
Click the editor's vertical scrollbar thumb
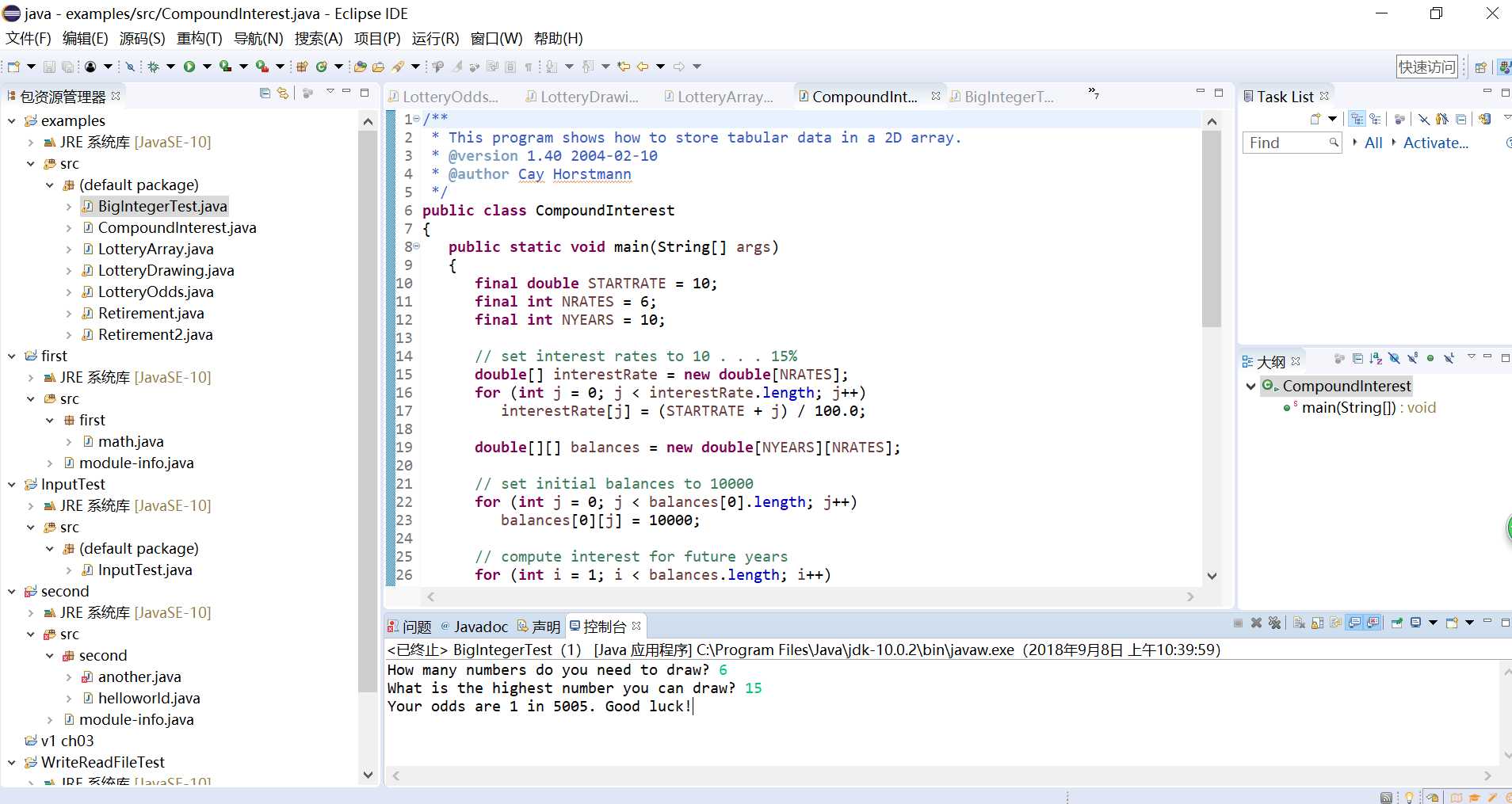tap(1211, 228)
